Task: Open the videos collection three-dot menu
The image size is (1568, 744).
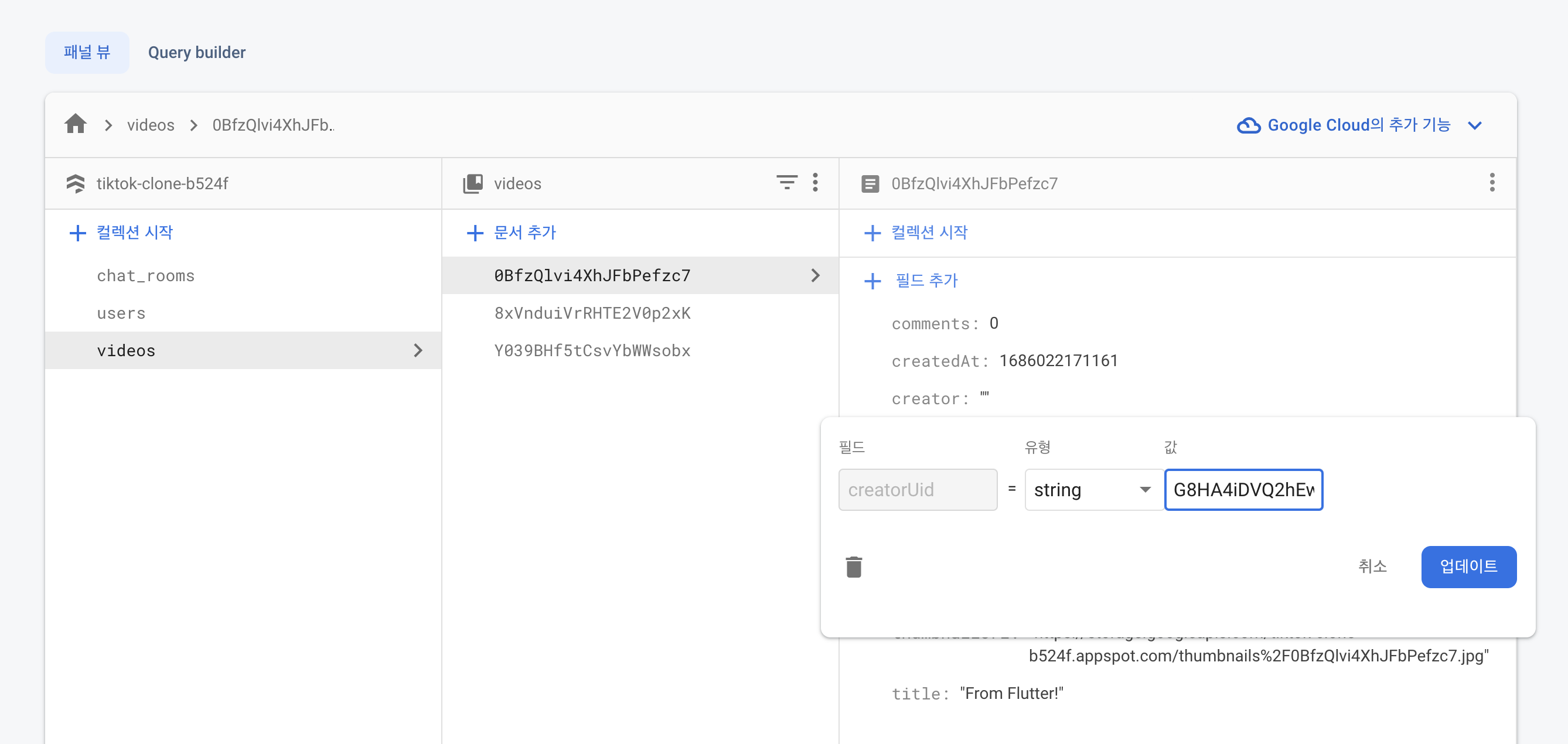Action: click(x=815, y=183)
